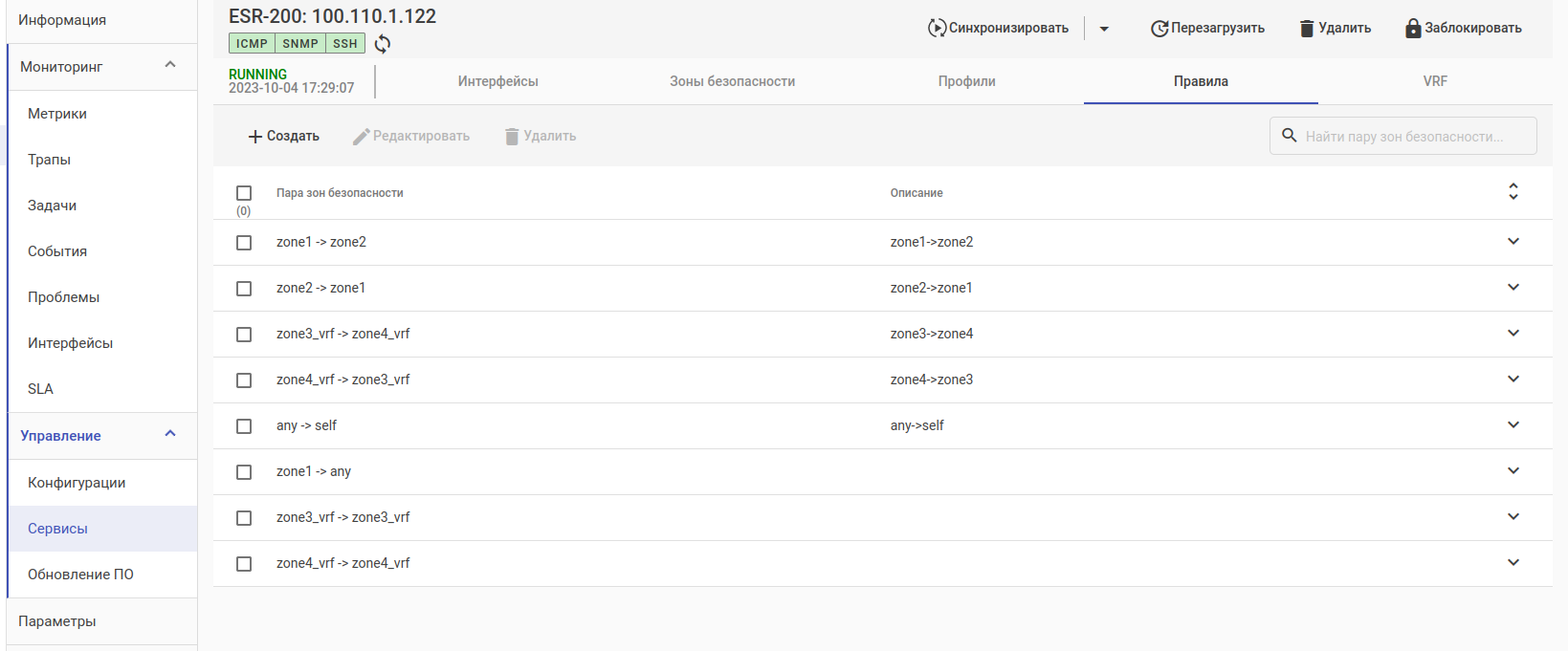Screen dimensions: 1568x651
Task: Open the dropdown arrow next to Синхронизировать
Action: [1104, 29]
